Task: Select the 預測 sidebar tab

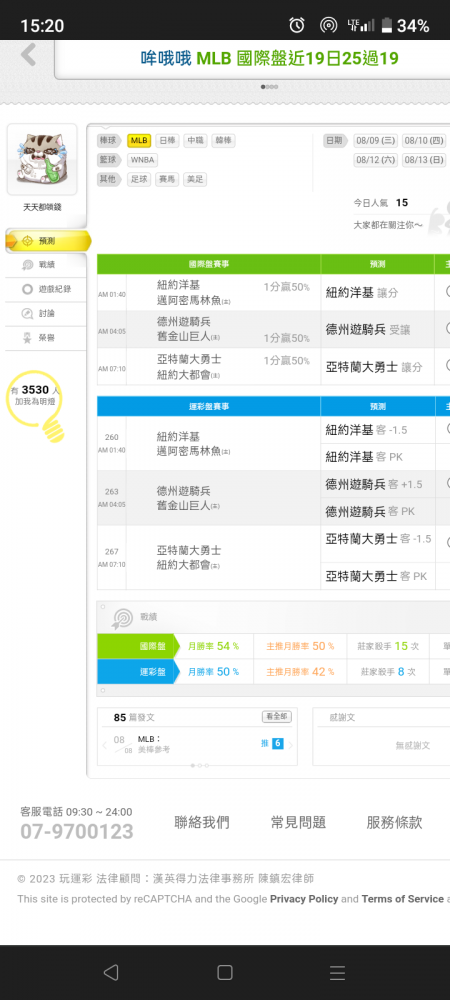Action: pos(46,240)
